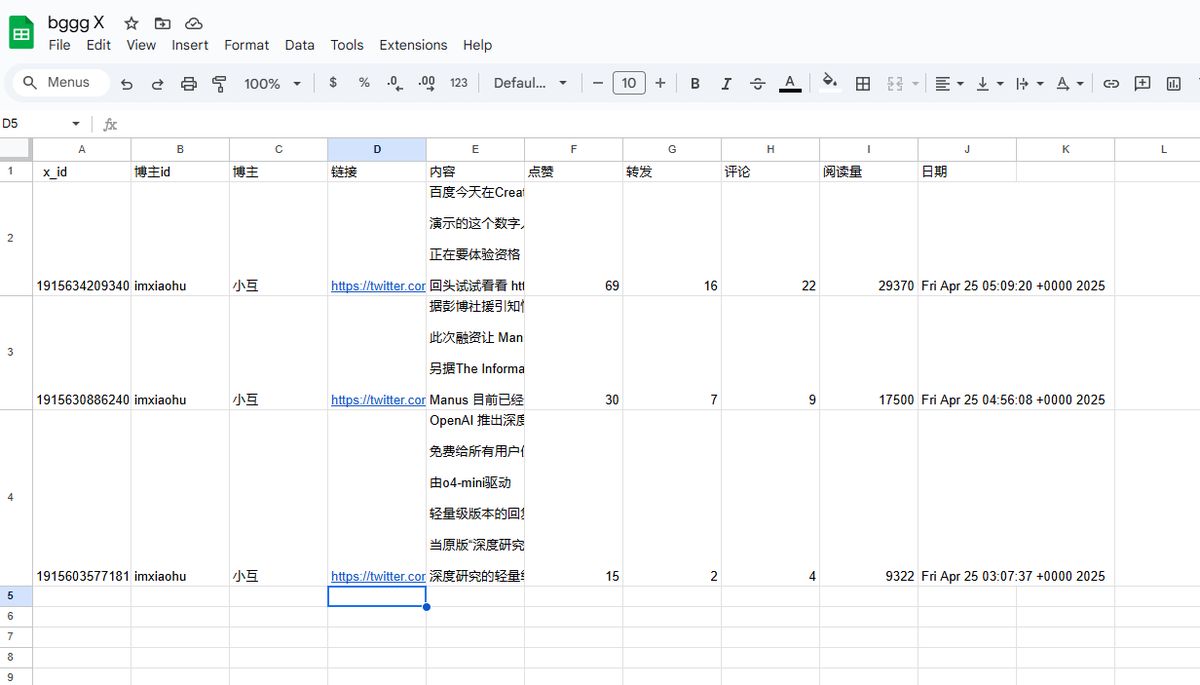Image resolution: width=1200 pixels, height=685 pixels.
Task: Toggle bold formatting
Action: point(695,83)
